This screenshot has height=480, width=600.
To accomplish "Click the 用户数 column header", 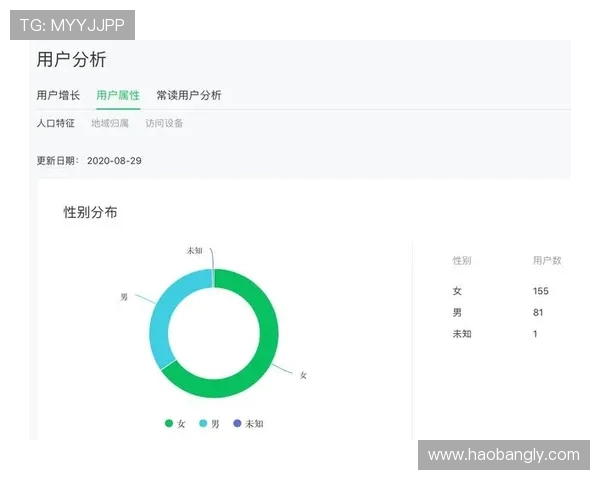I will click(547, 261).
